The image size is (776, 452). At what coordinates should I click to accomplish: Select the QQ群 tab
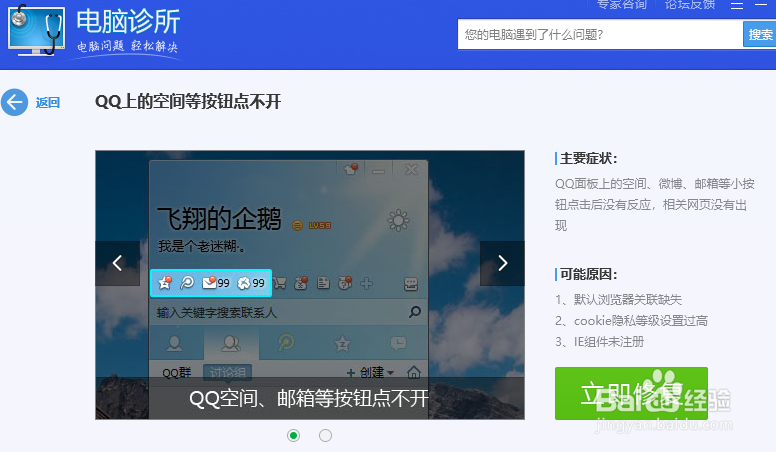(176, 373)
